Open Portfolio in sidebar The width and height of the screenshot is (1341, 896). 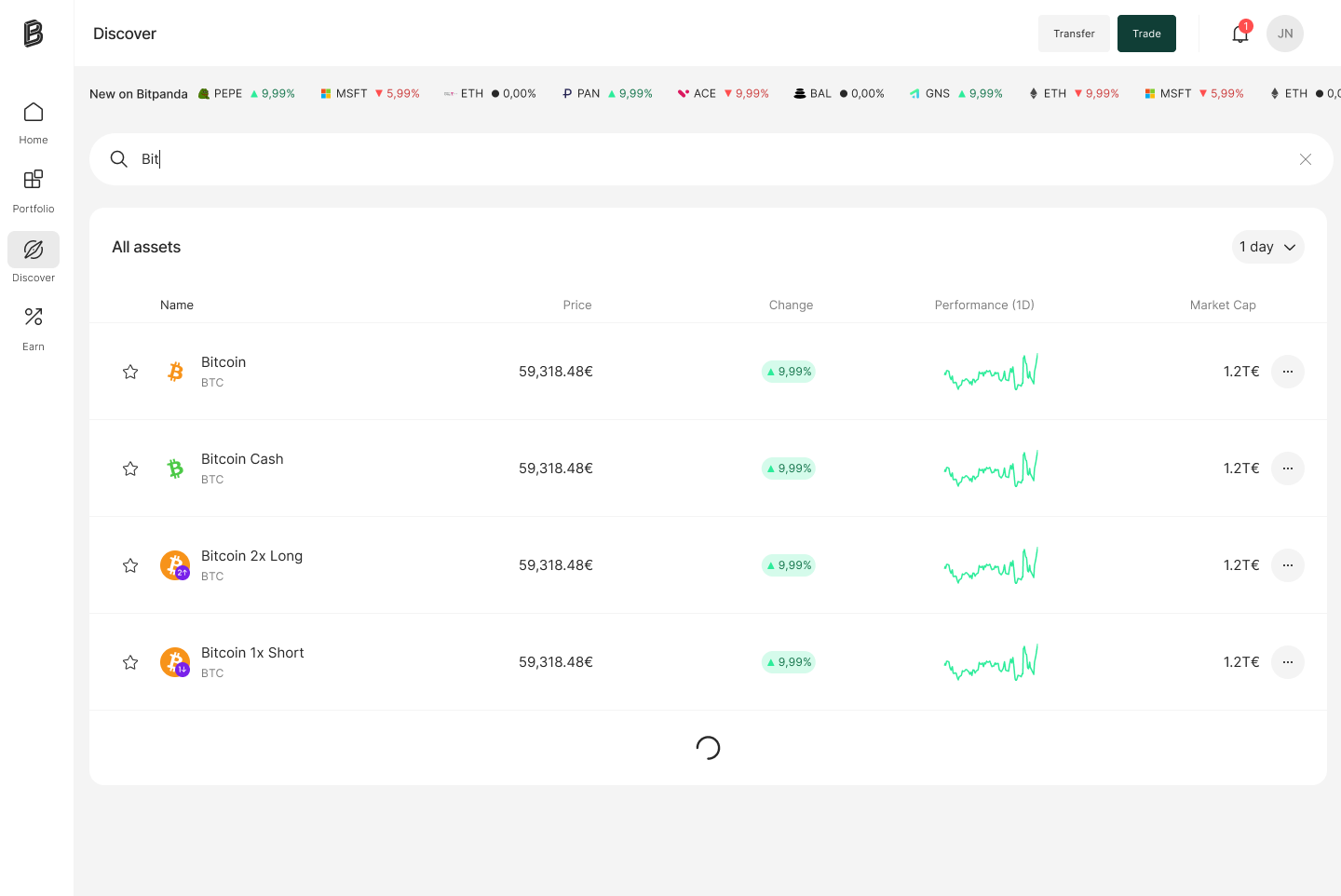34,191
